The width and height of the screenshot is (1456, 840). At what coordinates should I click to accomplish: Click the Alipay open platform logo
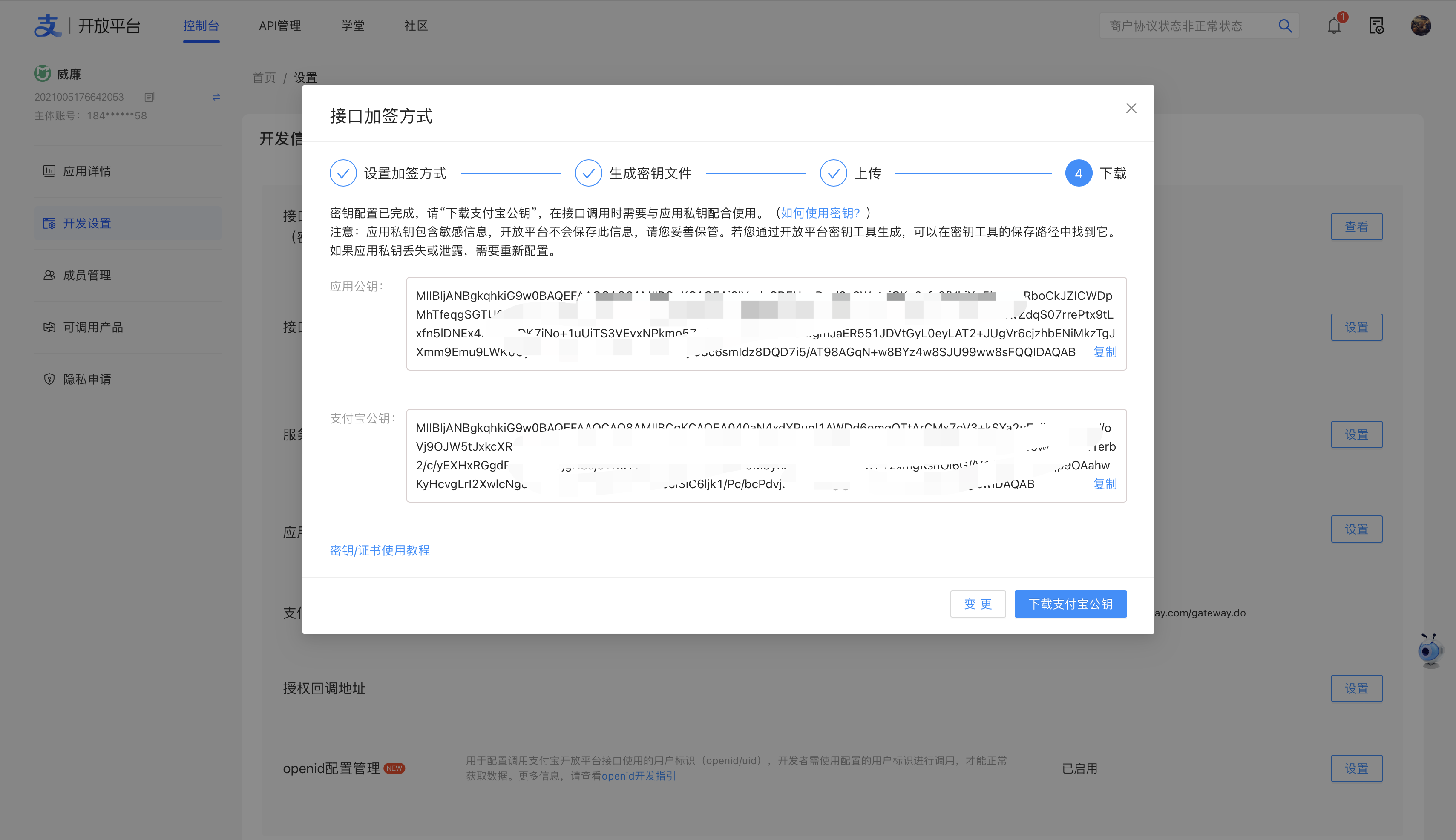[87, 26]
